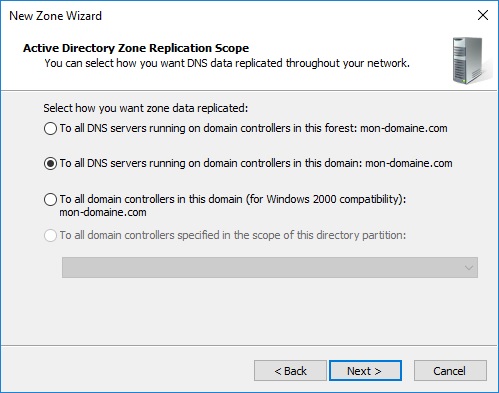The height and width of the screenshot is (393, 499).
Task: Click the label text ending "this forest: mon-domaine.com"
Action: 253,128
